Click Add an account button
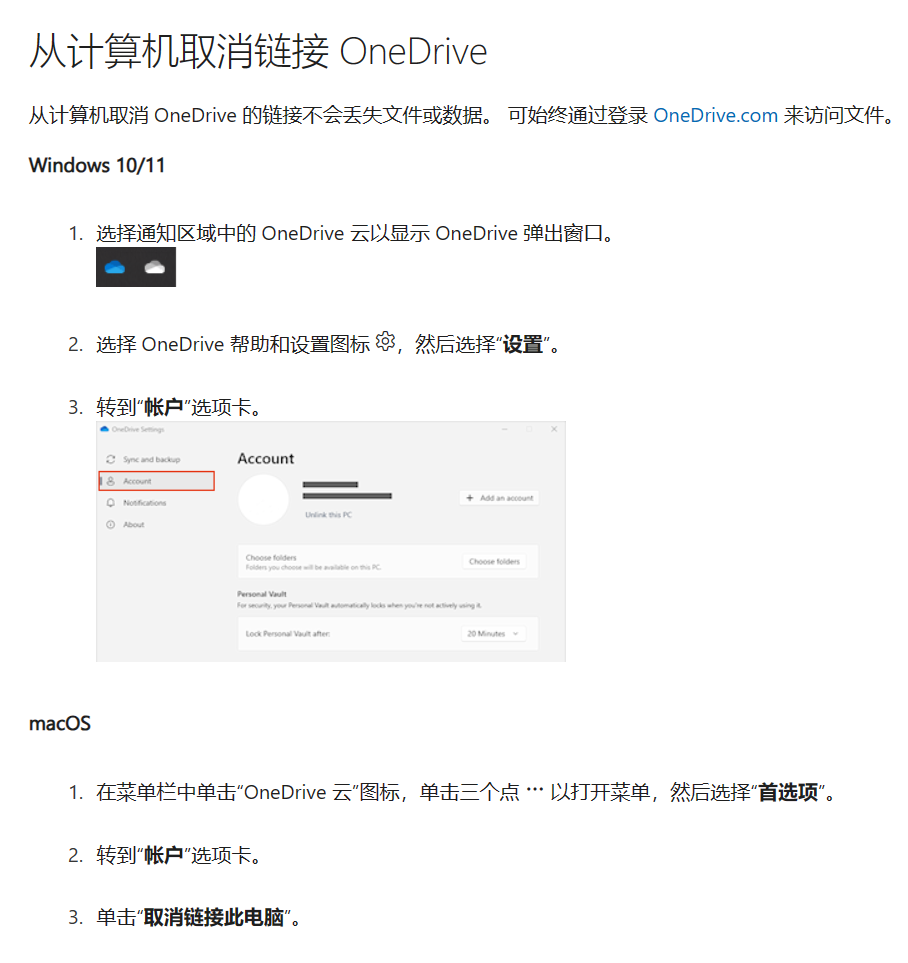The height and width of the screenshot is (963, 908). pyautogui.click(x=499, y=498)
